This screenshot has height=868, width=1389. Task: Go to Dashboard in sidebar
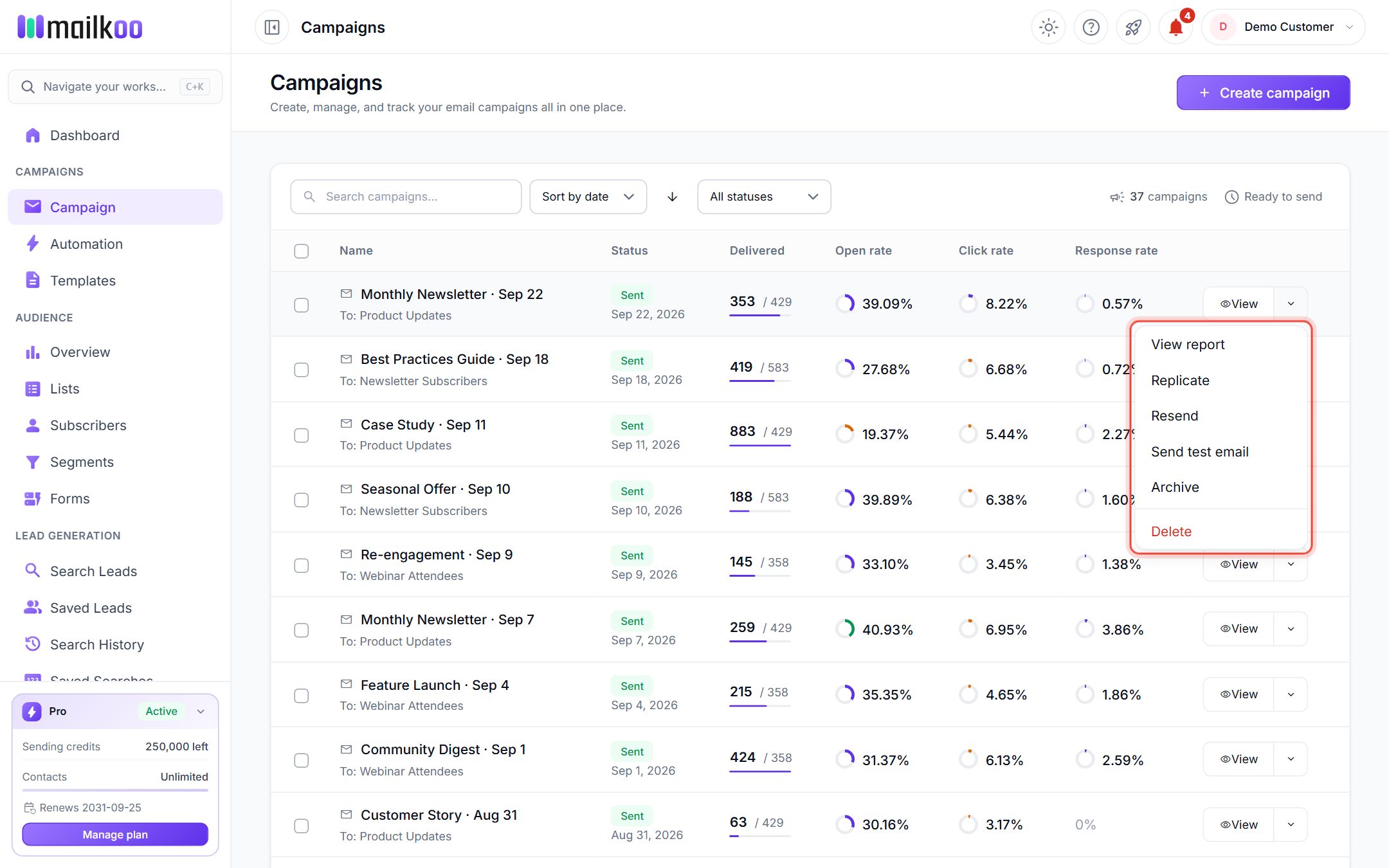(x=115, y=135)
